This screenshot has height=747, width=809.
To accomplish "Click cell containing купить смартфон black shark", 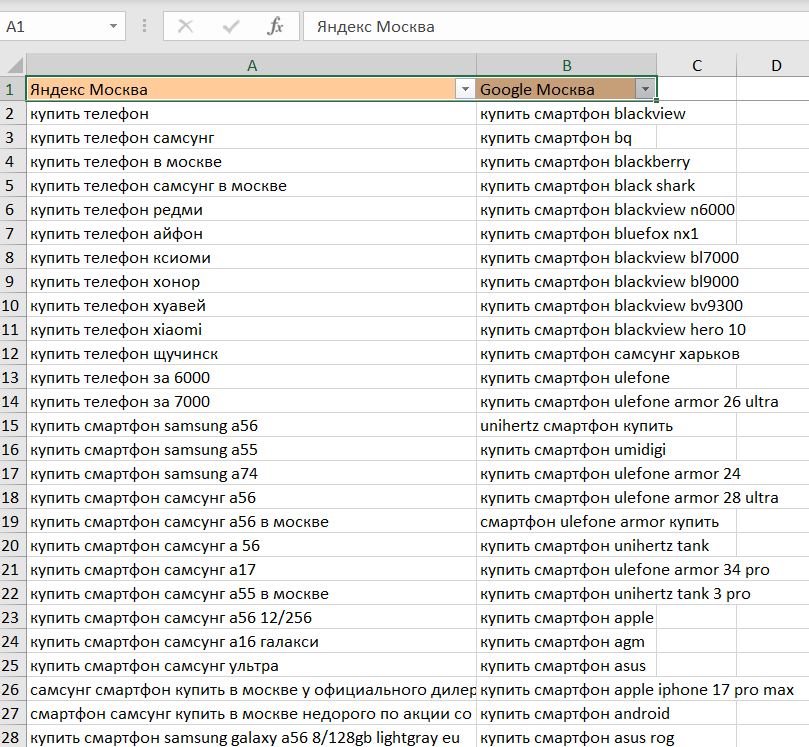I will [x=566, y=186].
